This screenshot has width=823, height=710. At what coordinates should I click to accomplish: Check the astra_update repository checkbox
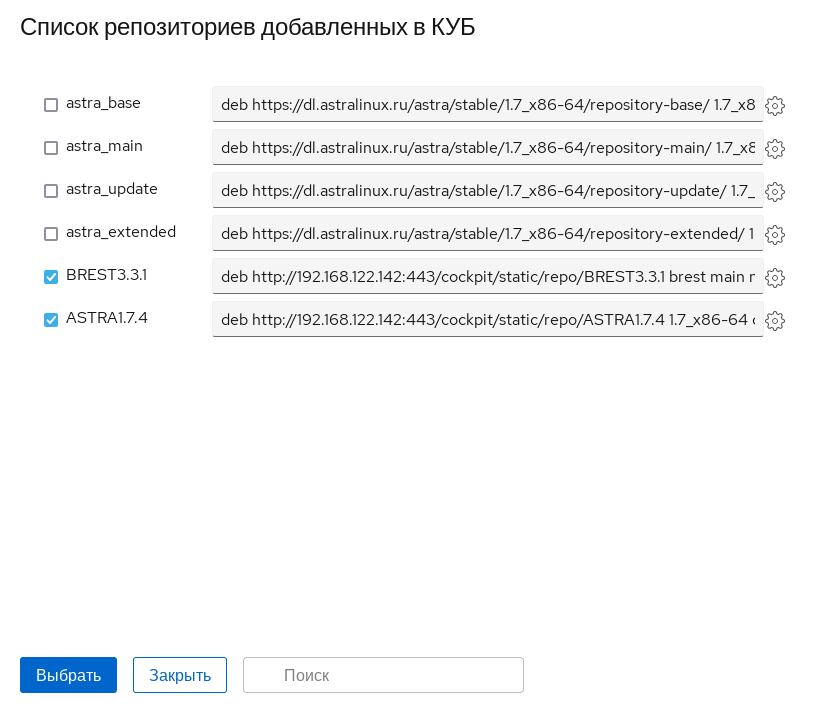pos(51,191)
